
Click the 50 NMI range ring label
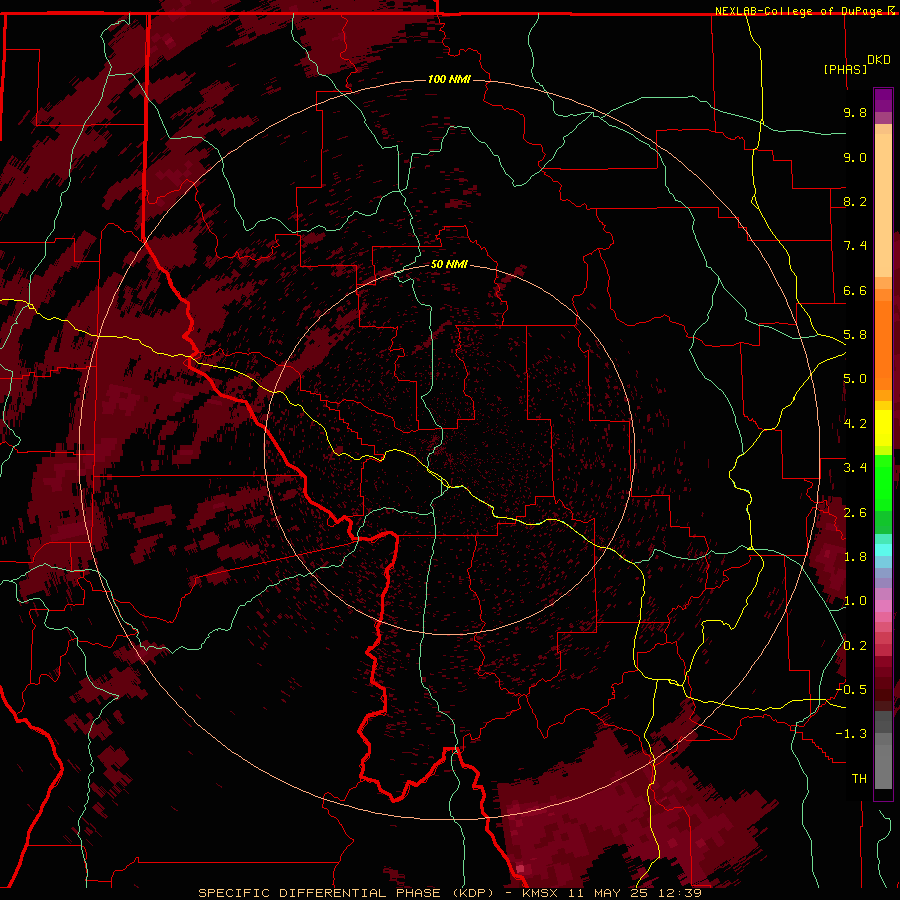[x=449, y=264]
